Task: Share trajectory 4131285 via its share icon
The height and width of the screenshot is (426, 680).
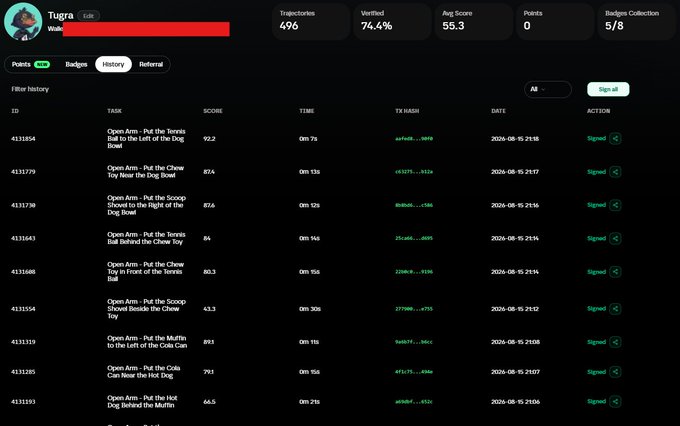Action: click(615, 372)
